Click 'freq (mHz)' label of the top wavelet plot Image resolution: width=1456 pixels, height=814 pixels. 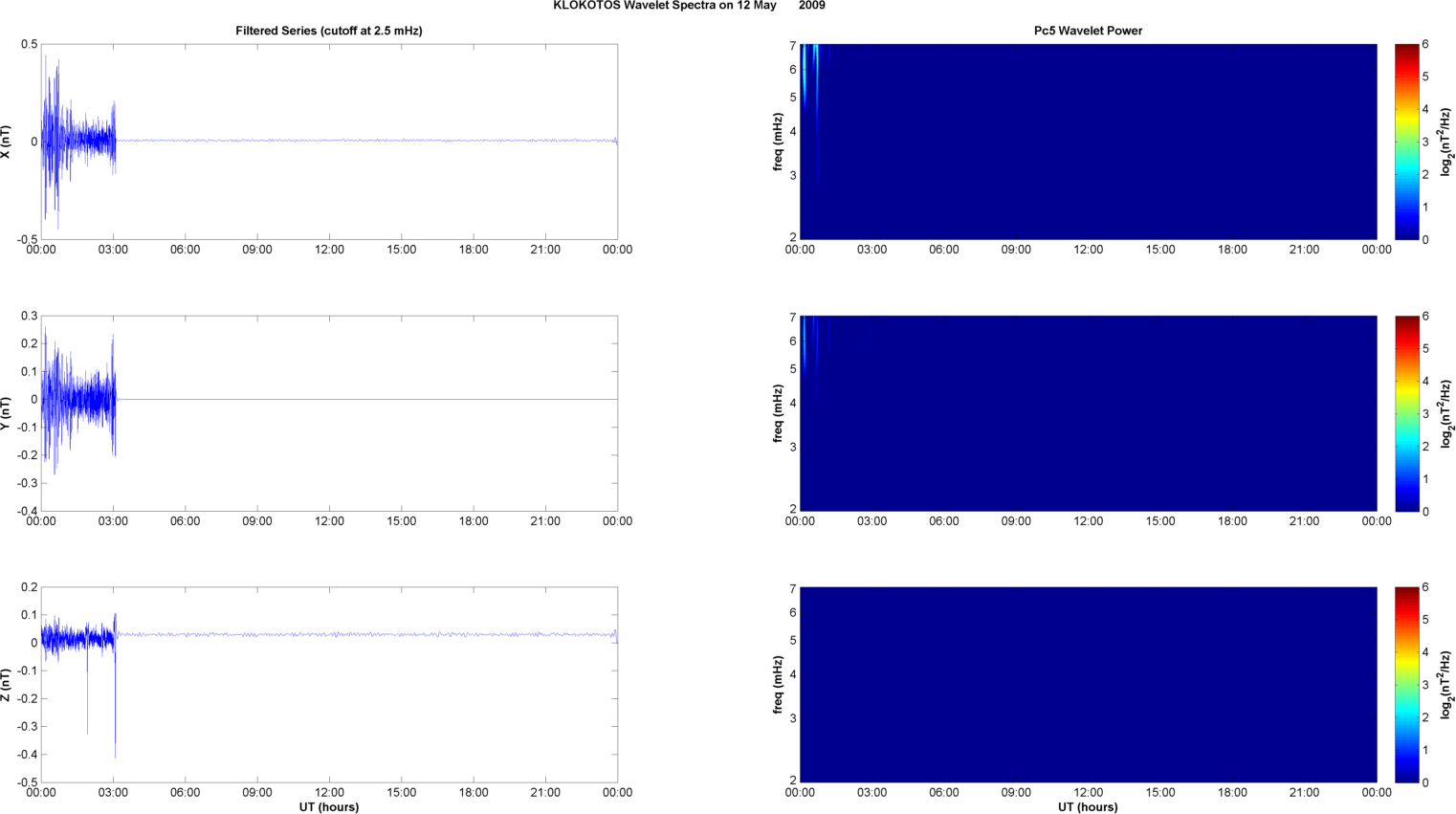coord(779,142)
